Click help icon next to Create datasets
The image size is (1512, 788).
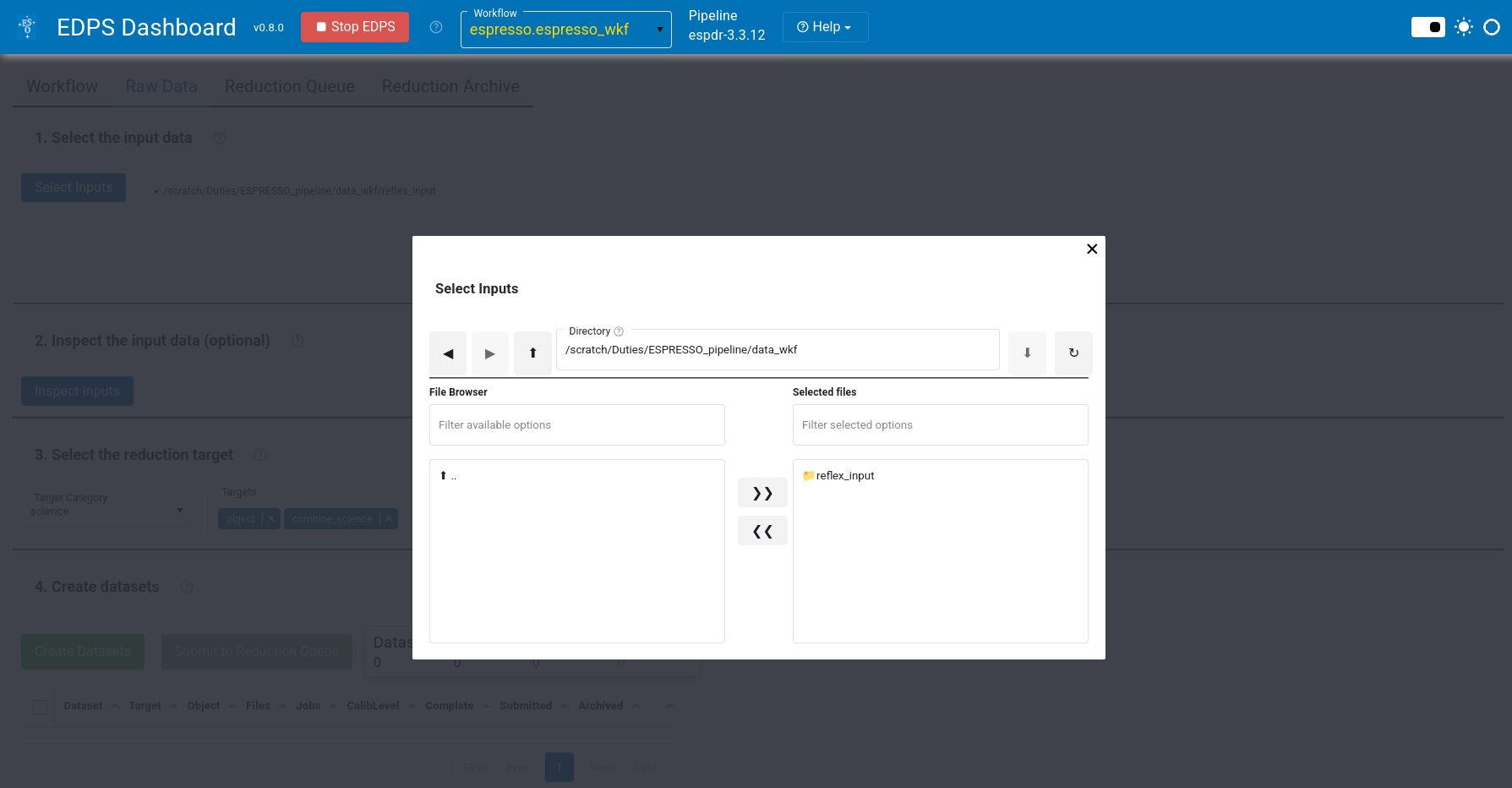tap(187, 587)
